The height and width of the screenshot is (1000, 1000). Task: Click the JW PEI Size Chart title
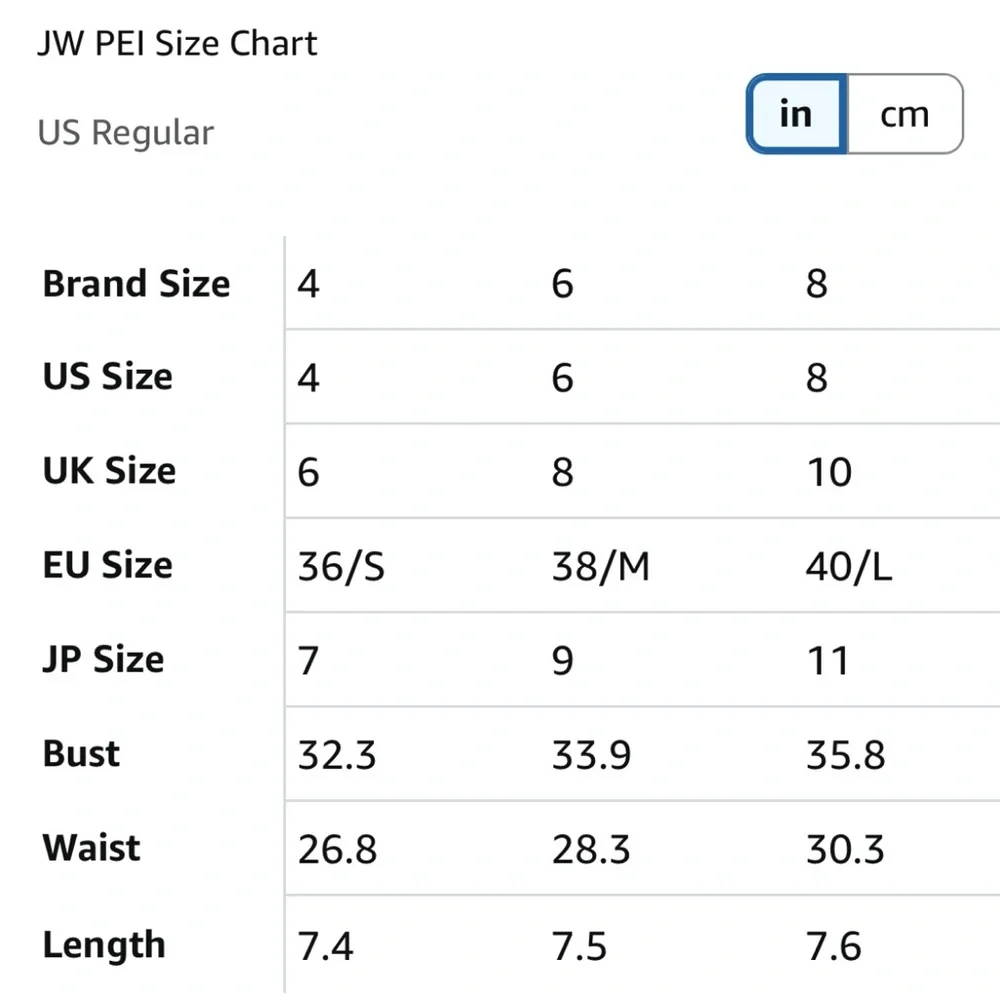click(177, 44)
